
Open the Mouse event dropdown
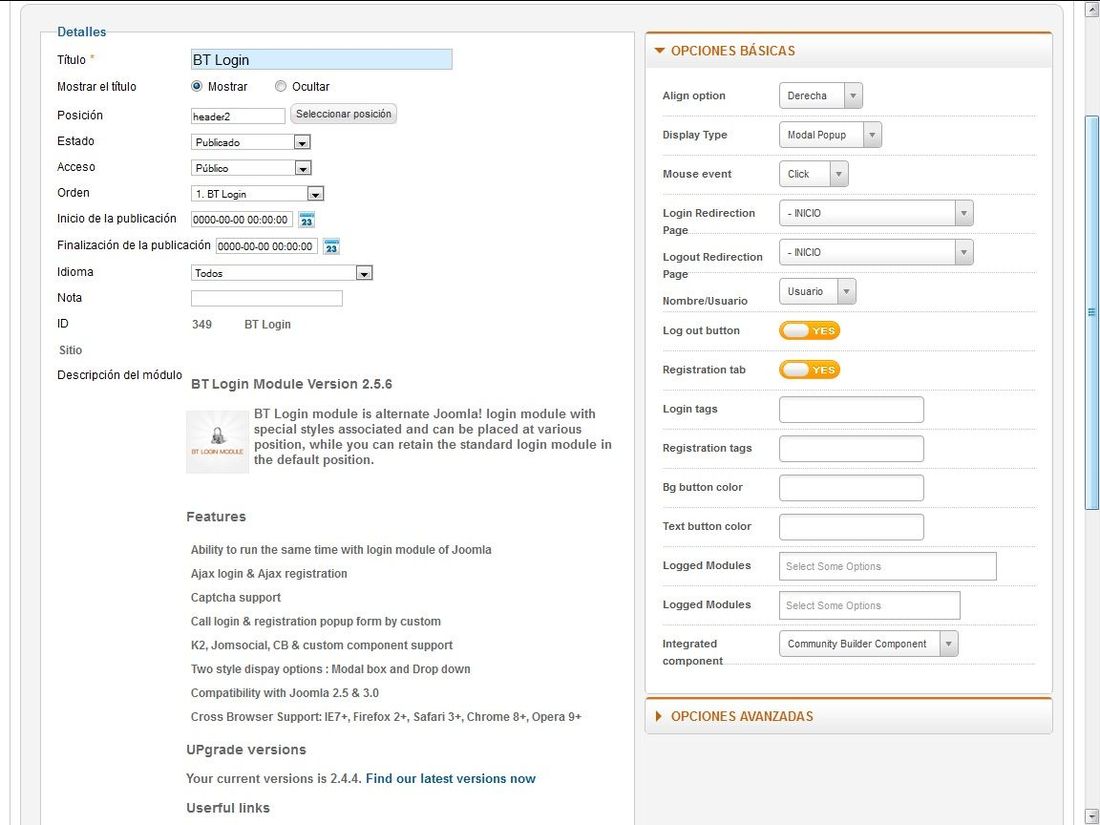[814, 174]
